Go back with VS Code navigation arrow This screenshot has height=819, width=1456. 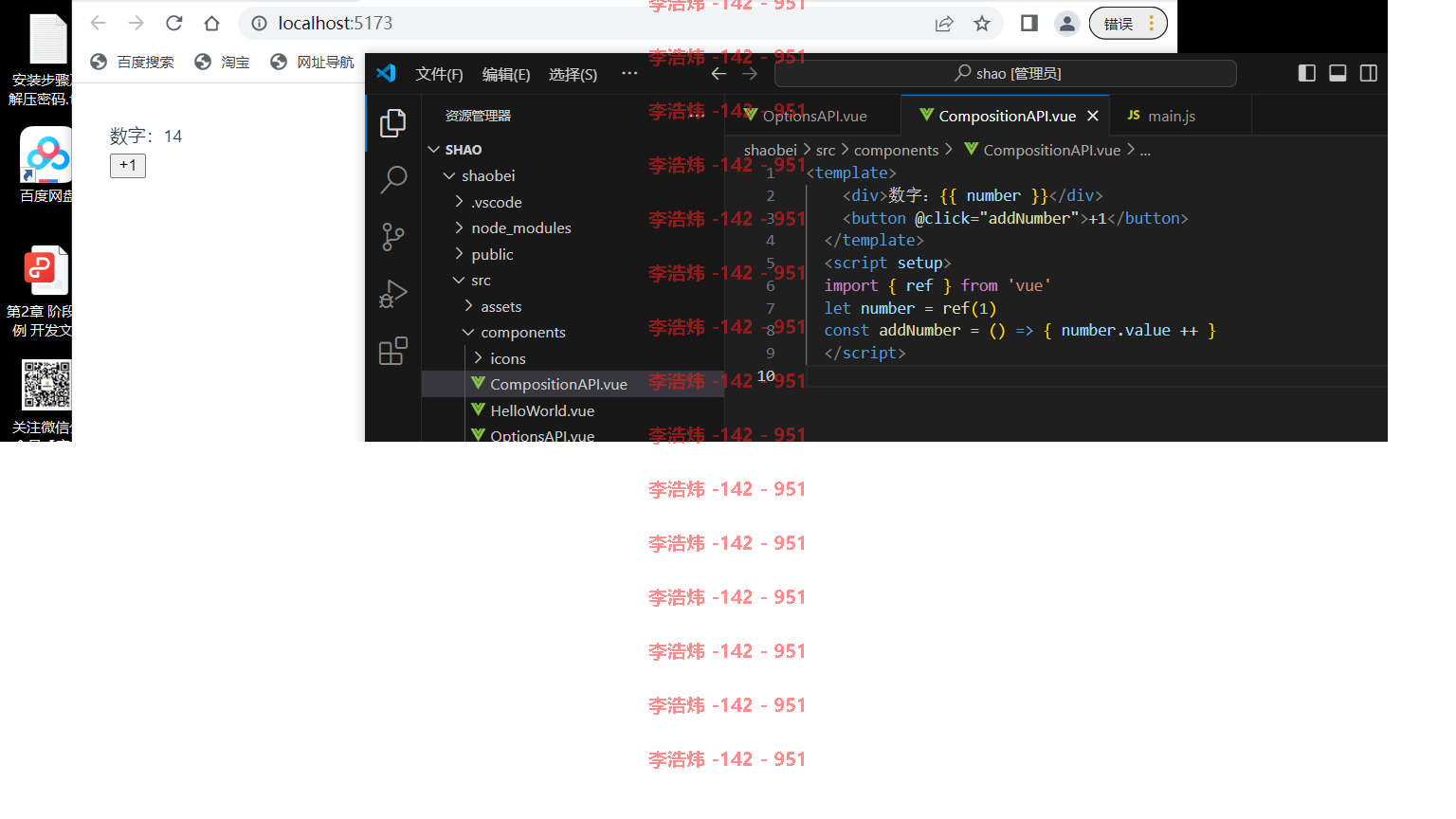pyautogui.click(x=719, y=73)
